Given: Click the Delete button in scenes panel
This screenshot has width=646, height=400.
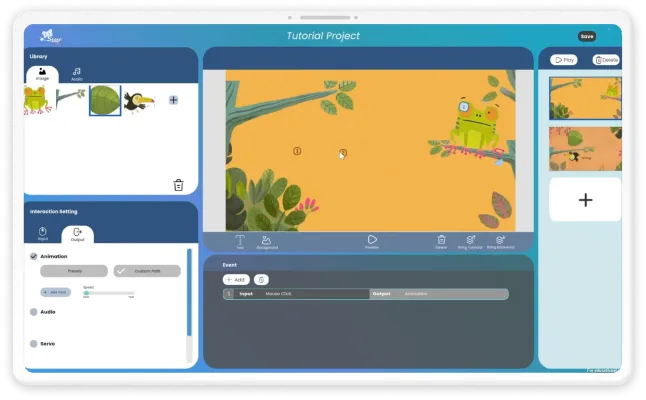Looking at the screenshot, I should click(x=606, y=60).
